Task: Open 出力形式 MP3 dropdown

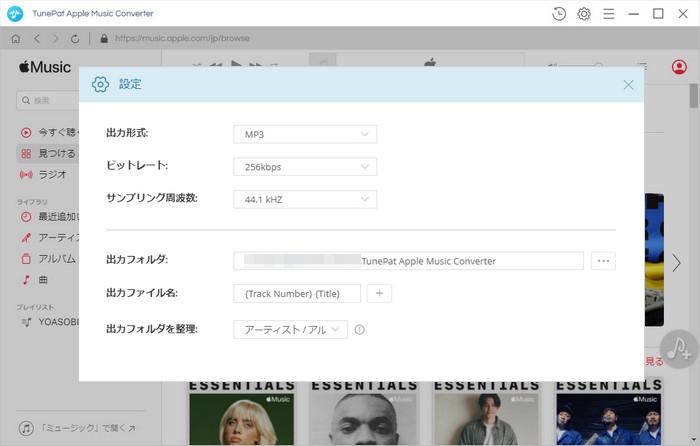Action: [x=305, y=134]
